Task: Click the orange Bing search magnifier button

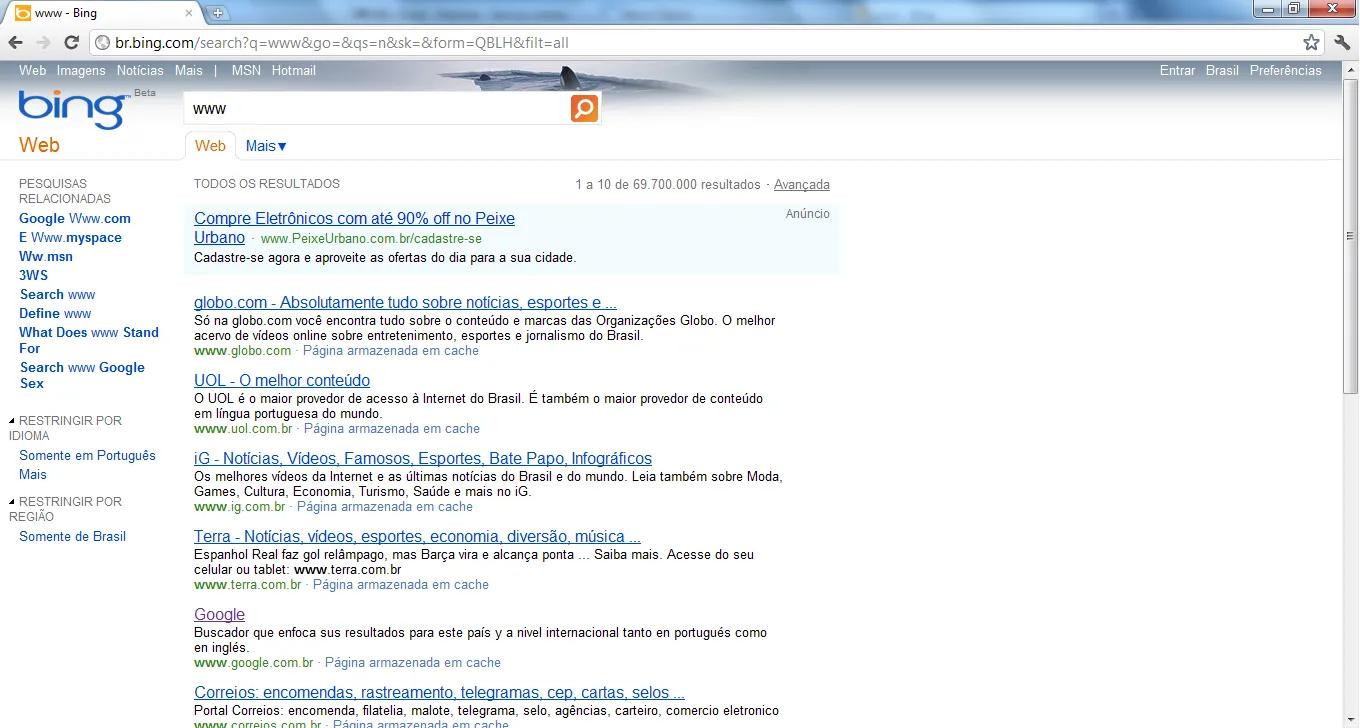Action: 585,108
